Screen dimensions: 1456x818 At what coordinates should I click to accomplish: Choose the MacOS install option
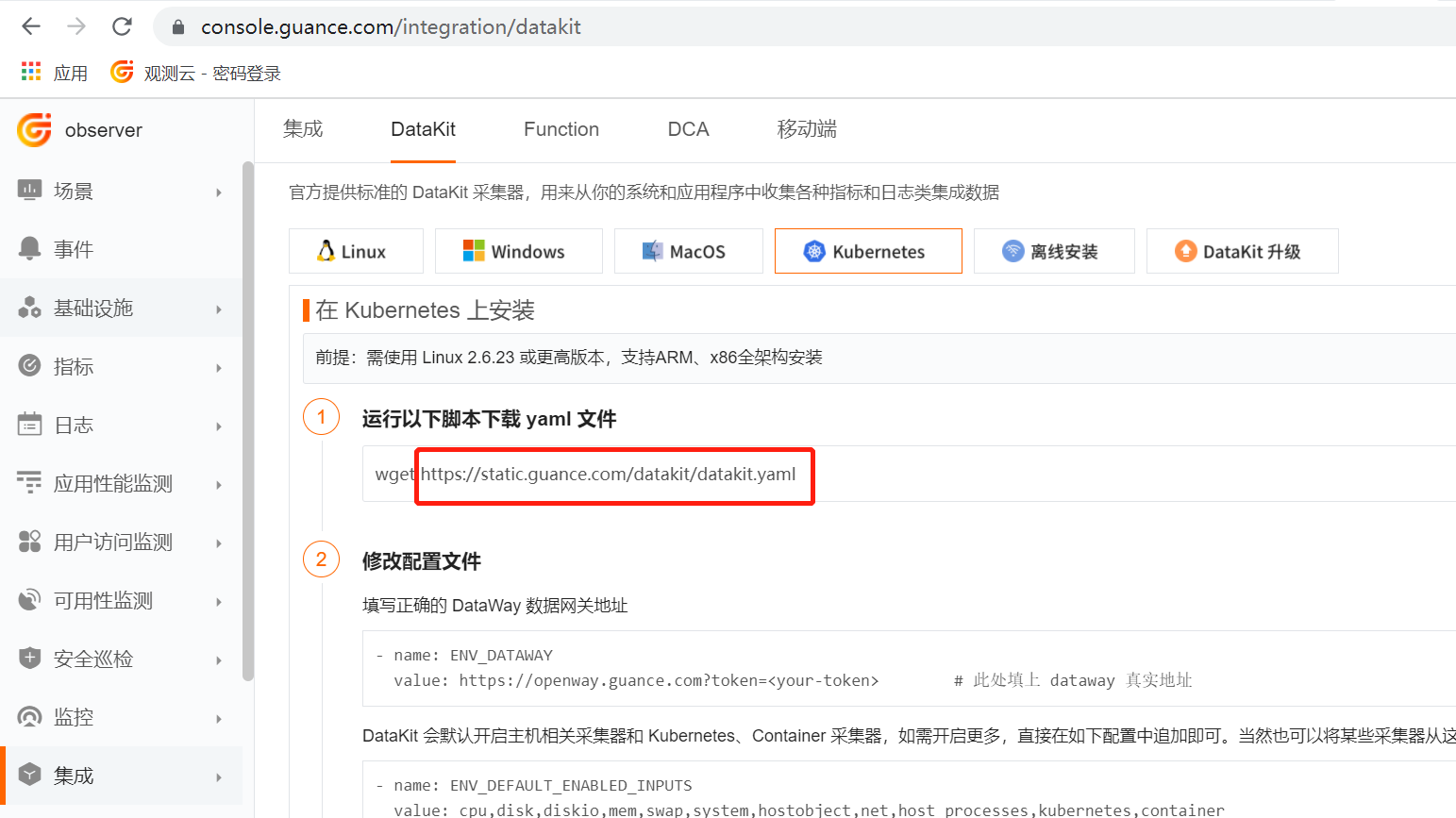[x=689, y=251]
